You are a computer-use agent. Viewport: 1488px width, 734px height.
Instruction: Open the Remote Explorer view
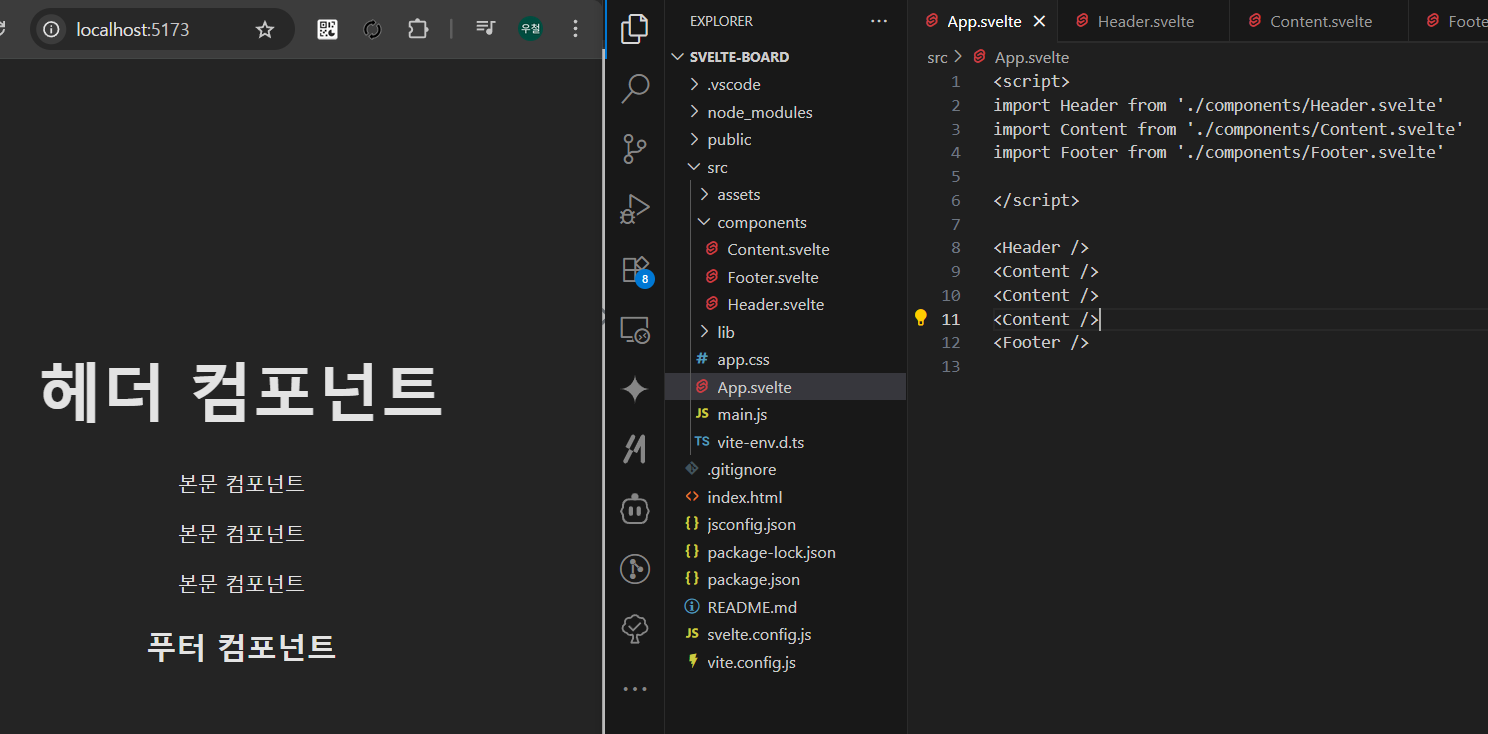pyautogui.click(x=635, y=329)
